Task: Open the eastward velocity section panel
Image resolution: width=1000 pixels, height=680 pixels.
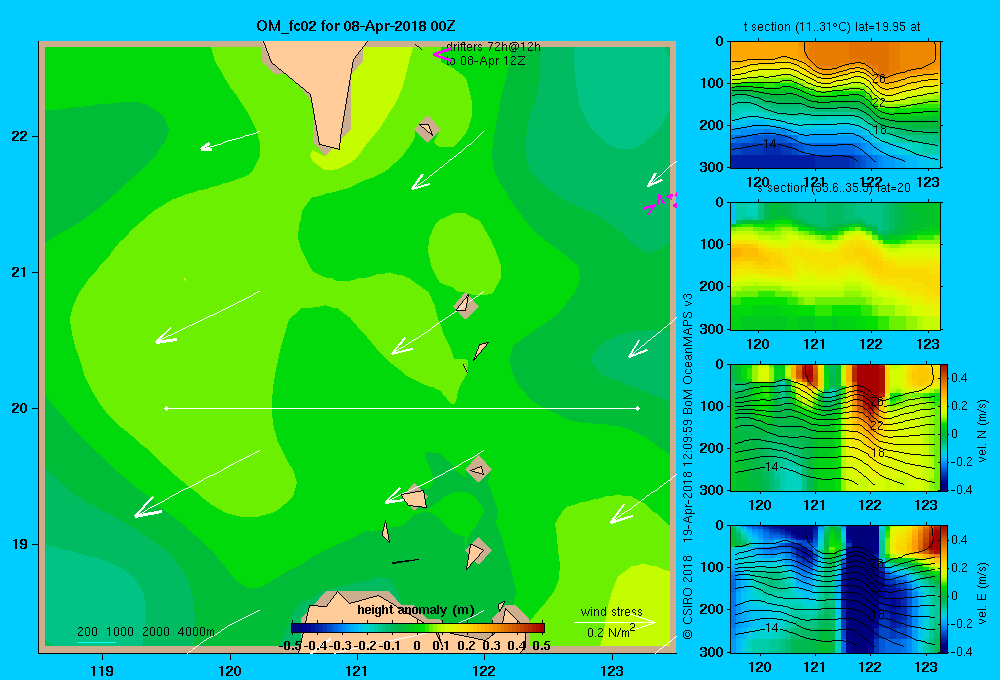Action: coord(835,589)
